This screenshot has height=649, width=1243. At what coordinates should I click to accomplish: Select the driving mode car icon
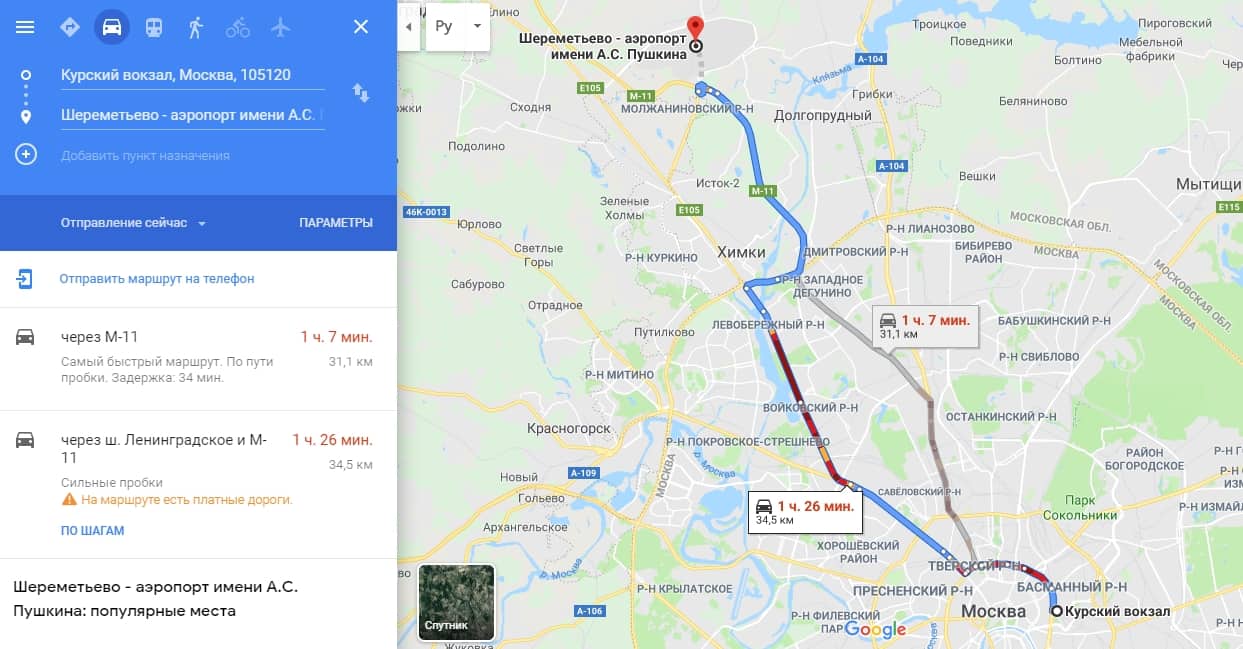(112, 27)
